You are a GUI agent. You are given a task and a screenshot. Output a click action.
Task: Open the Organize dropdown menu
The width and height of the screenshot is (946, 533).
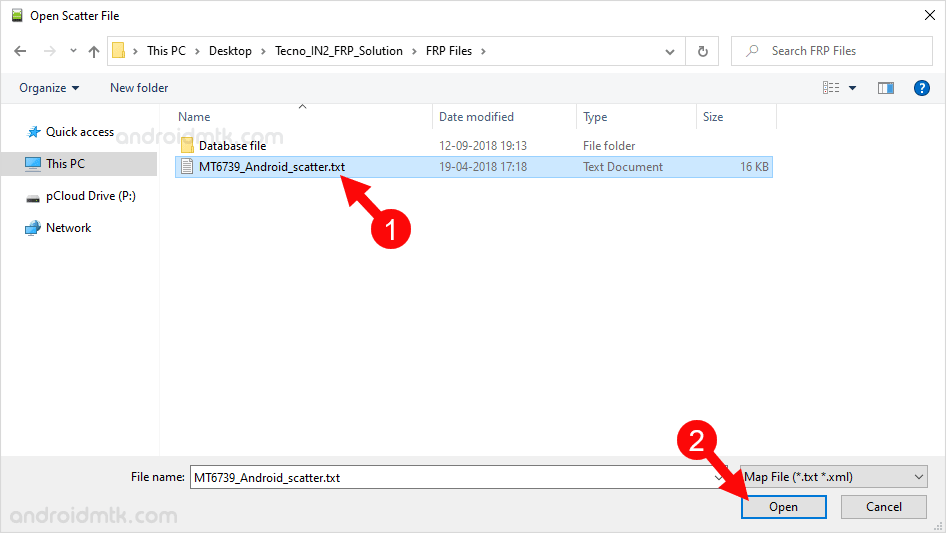coord(48,88)
